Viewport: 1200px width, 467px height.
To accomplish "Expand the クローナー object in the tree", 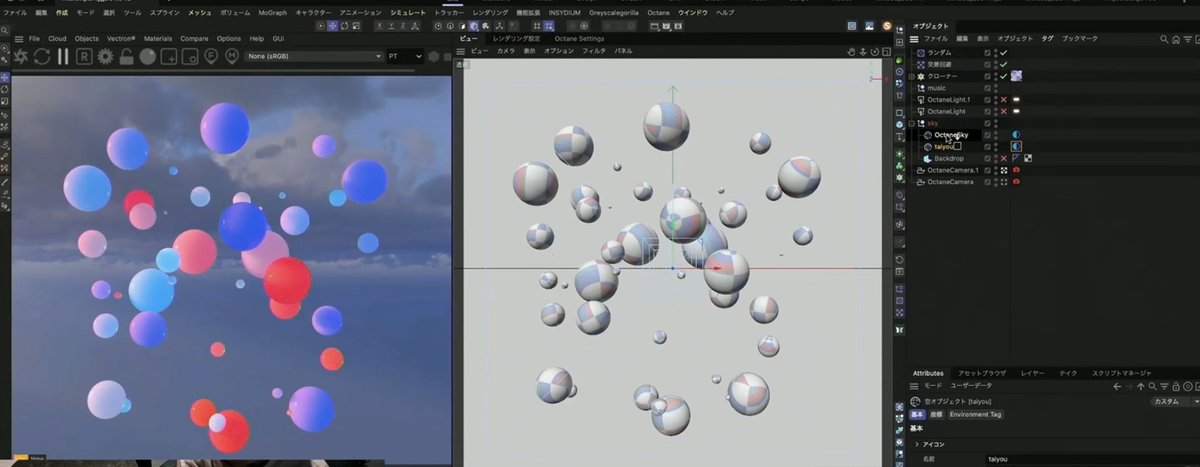I will (x=912, y=76).
